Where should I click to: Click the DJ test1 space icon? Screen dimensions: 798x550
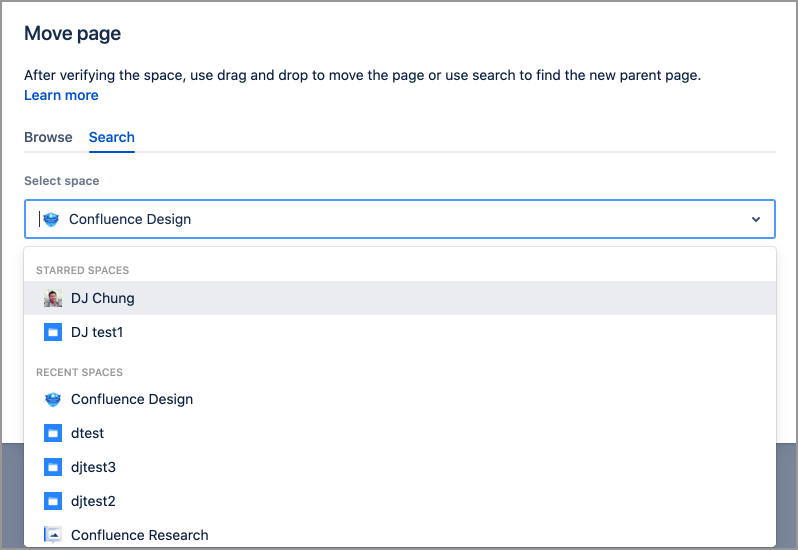click(53, 332)
